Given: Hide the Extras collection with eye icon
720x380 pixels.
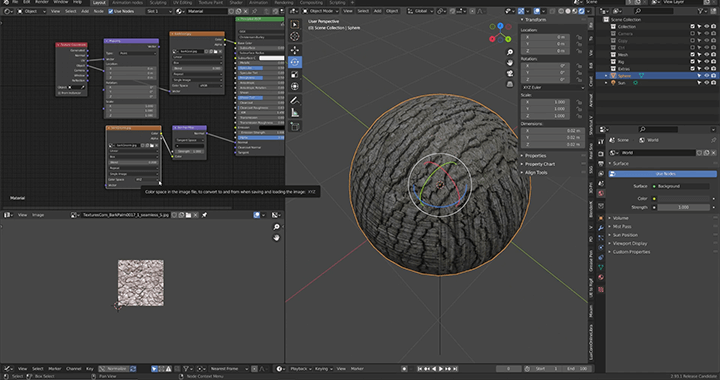Looking at the screenshot, I should 707,68.
